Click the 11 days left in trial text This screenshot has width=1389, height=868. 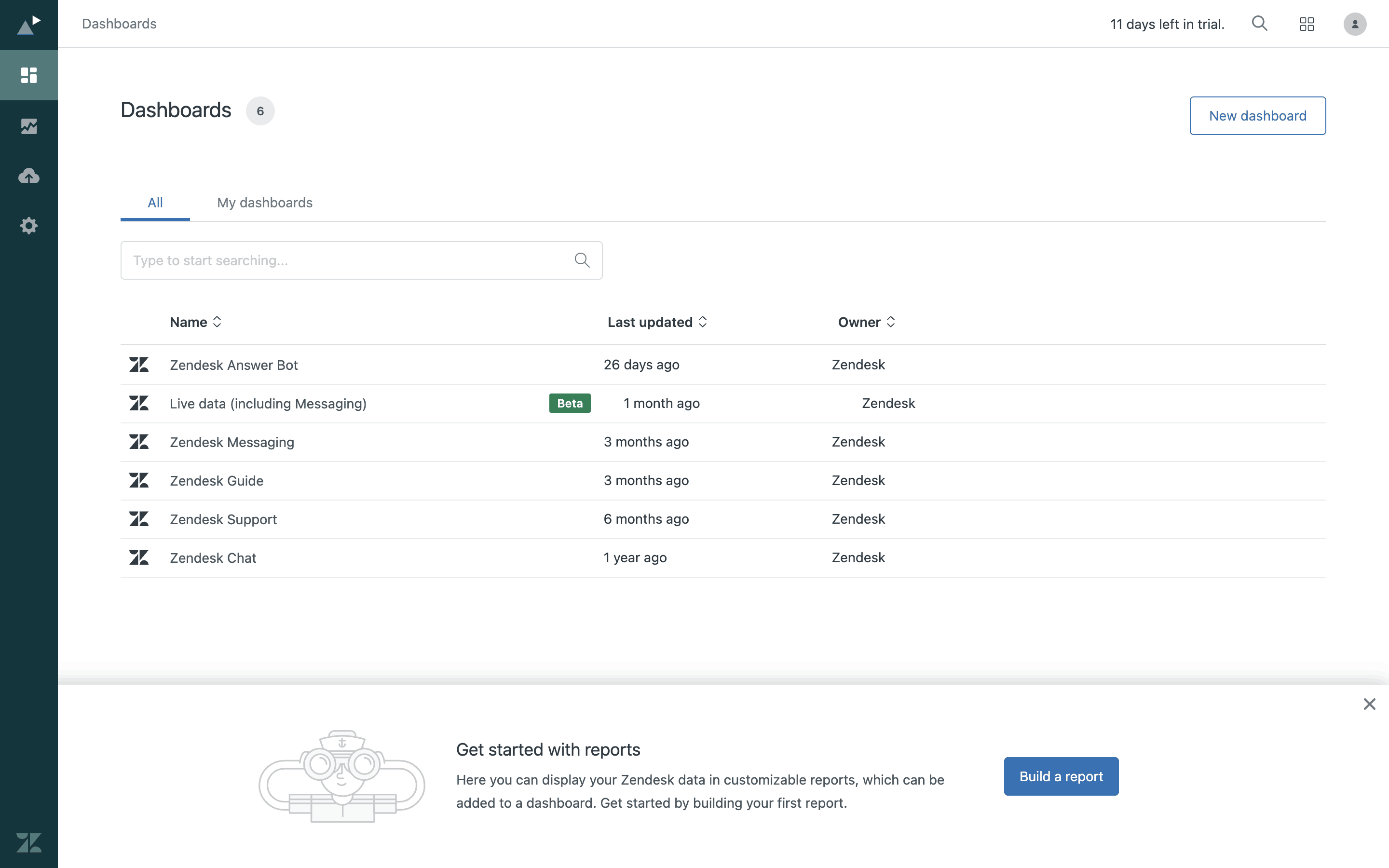tap(1167, 24)
